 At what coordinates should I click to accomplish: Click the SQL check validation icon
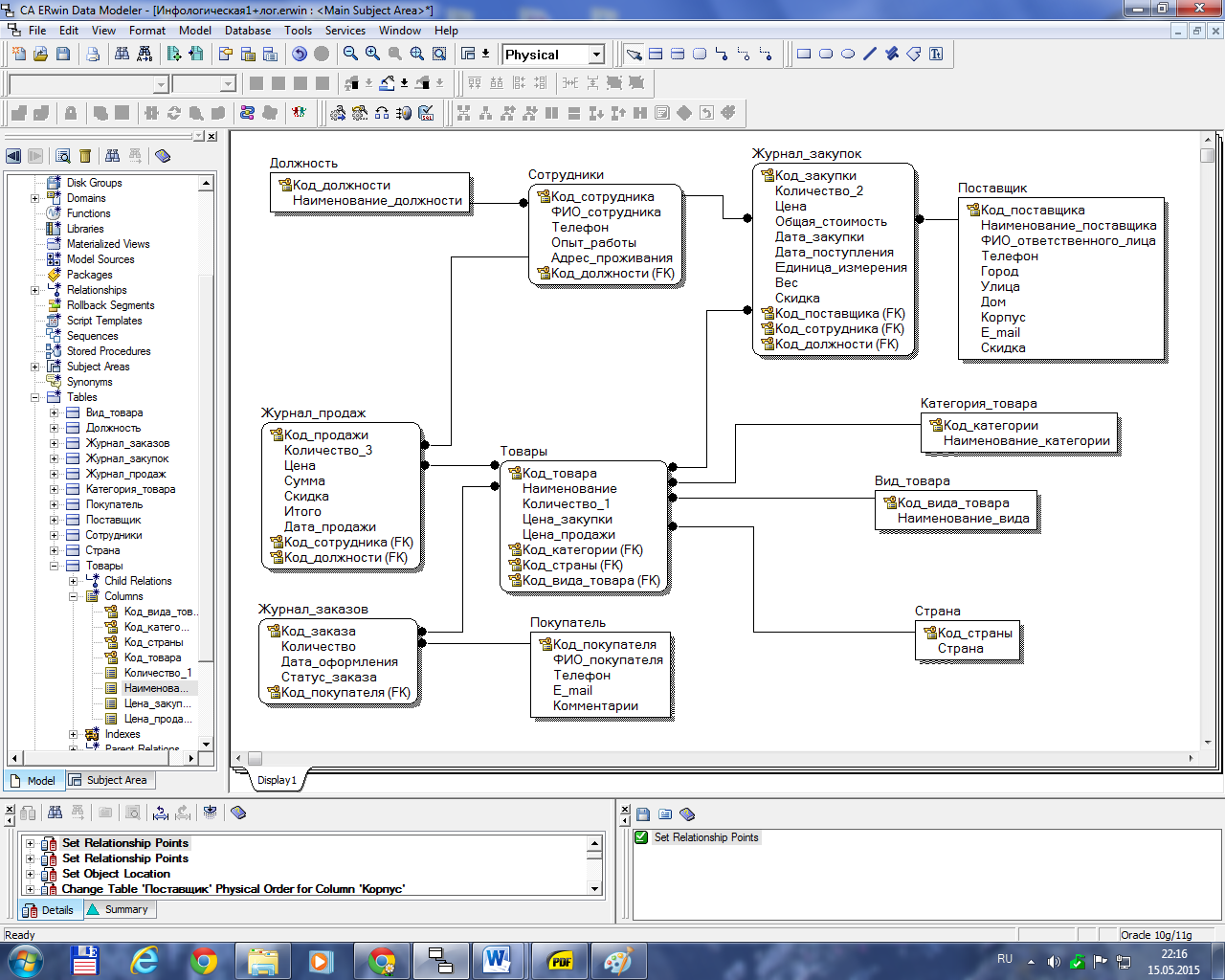tap(426, 113)
